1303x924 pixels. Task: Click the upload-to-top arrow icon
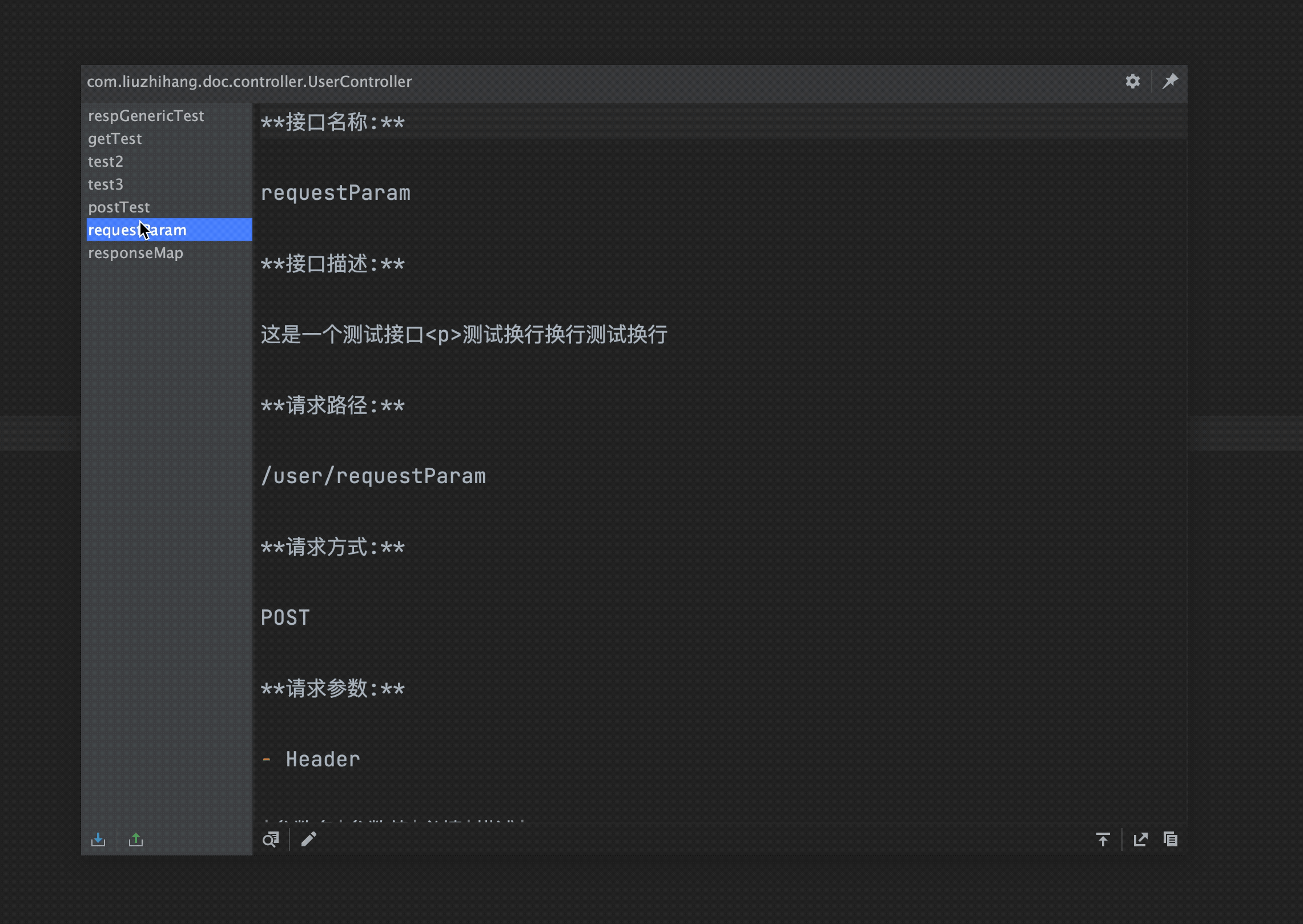tap(1103, 839)
